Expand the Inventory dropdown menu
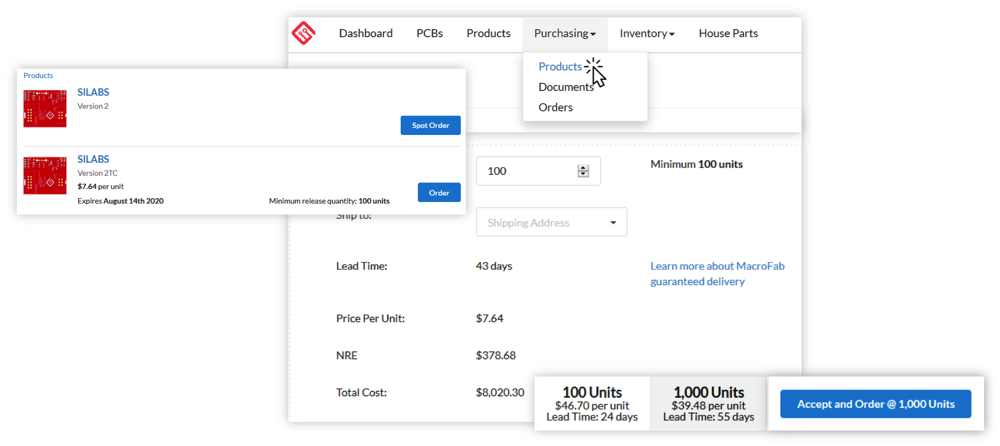This screenshot has width=1000, height=446. [647, 33]
